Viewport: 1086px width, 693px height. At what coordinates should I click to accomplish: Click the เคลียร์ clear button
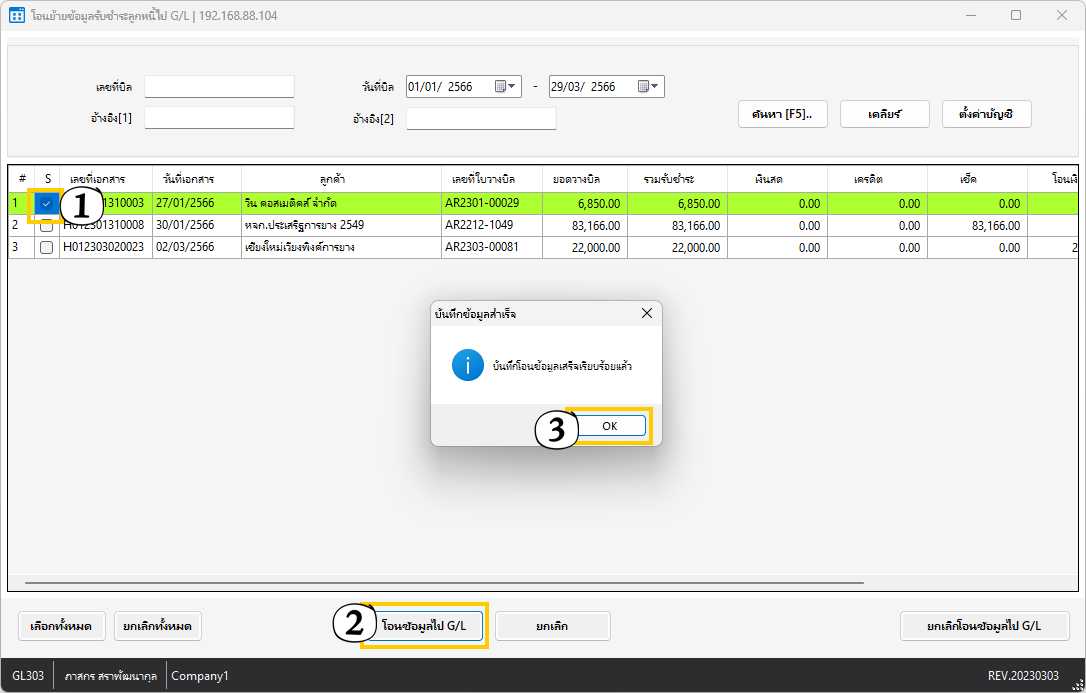[884, 114]
